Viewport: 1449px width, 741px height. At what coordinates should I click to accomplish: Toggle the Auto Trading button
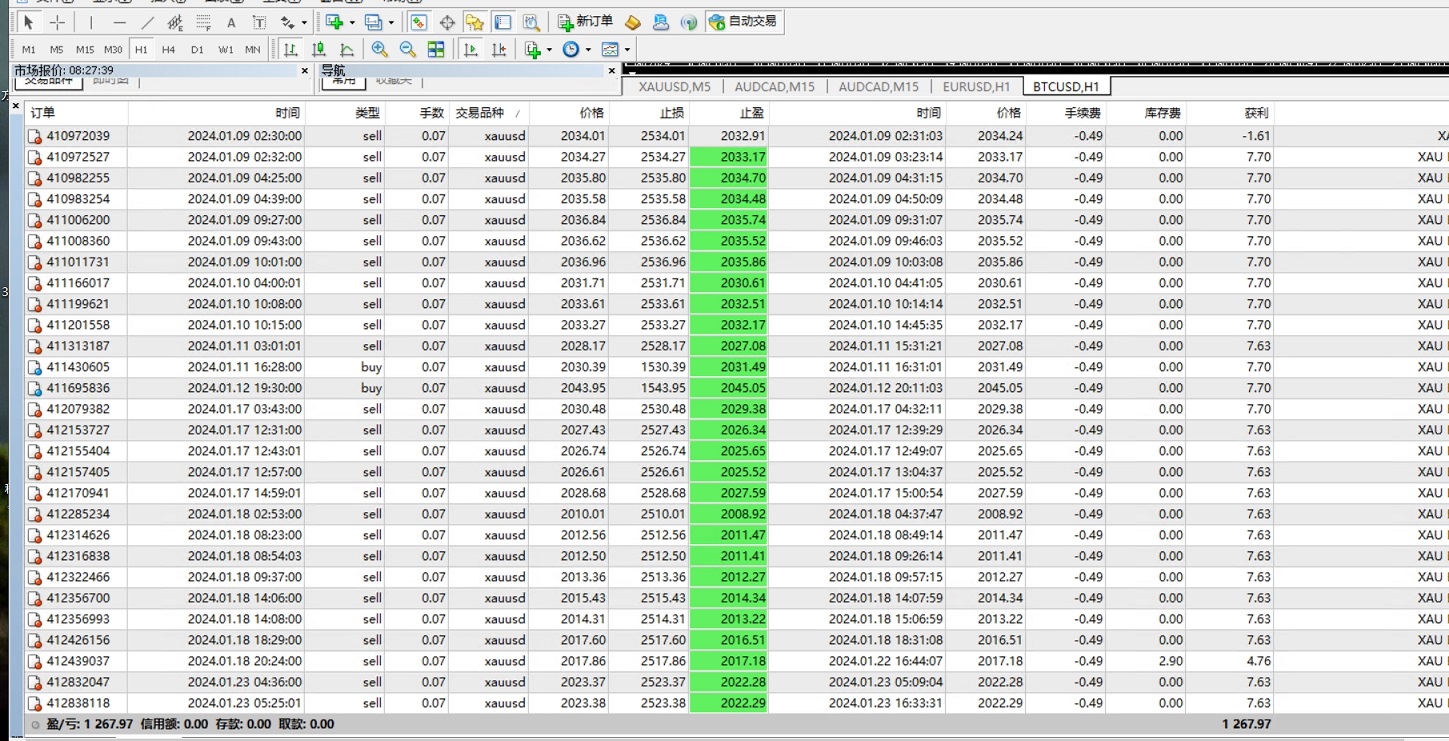tap(742, 21)
